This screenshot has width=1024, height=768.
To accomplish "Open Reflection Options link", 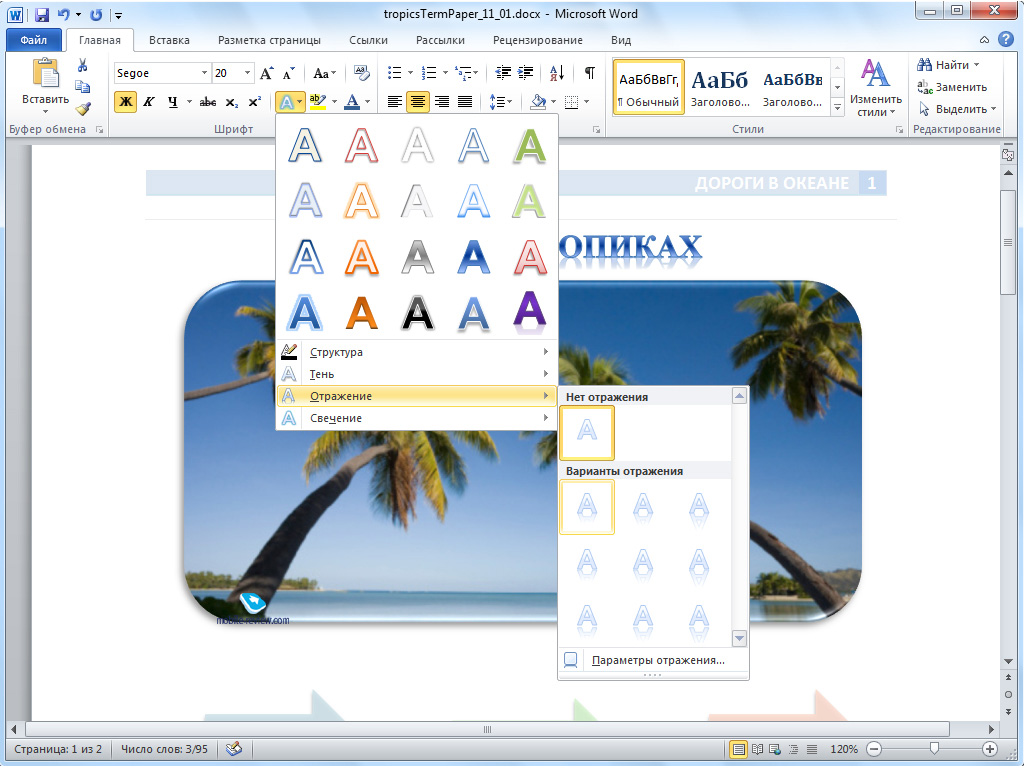I will pyautogui.click(x=658, y=660).
